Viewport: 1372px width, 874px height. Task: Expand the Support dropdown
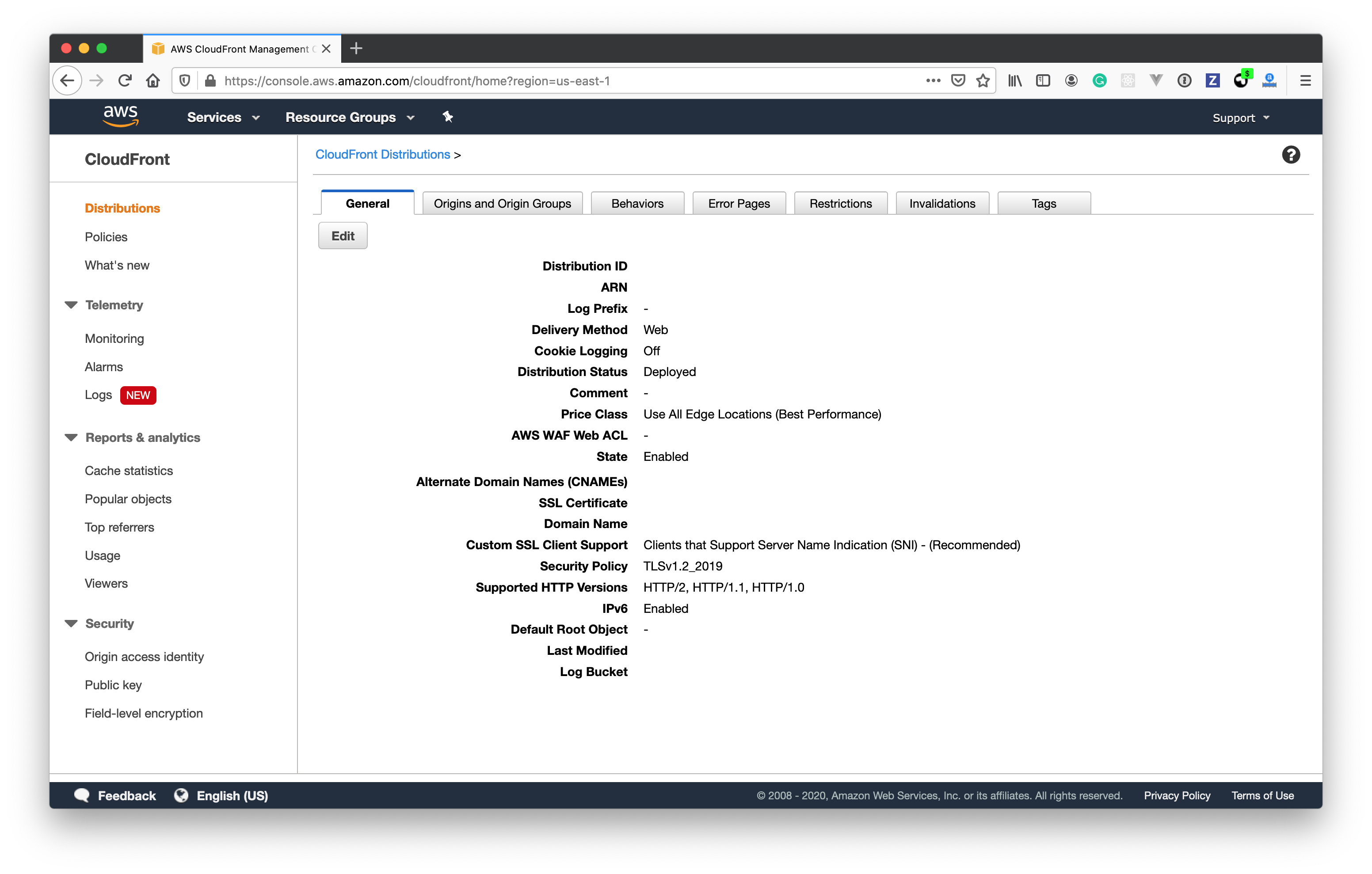click(x=1240, y=118)
